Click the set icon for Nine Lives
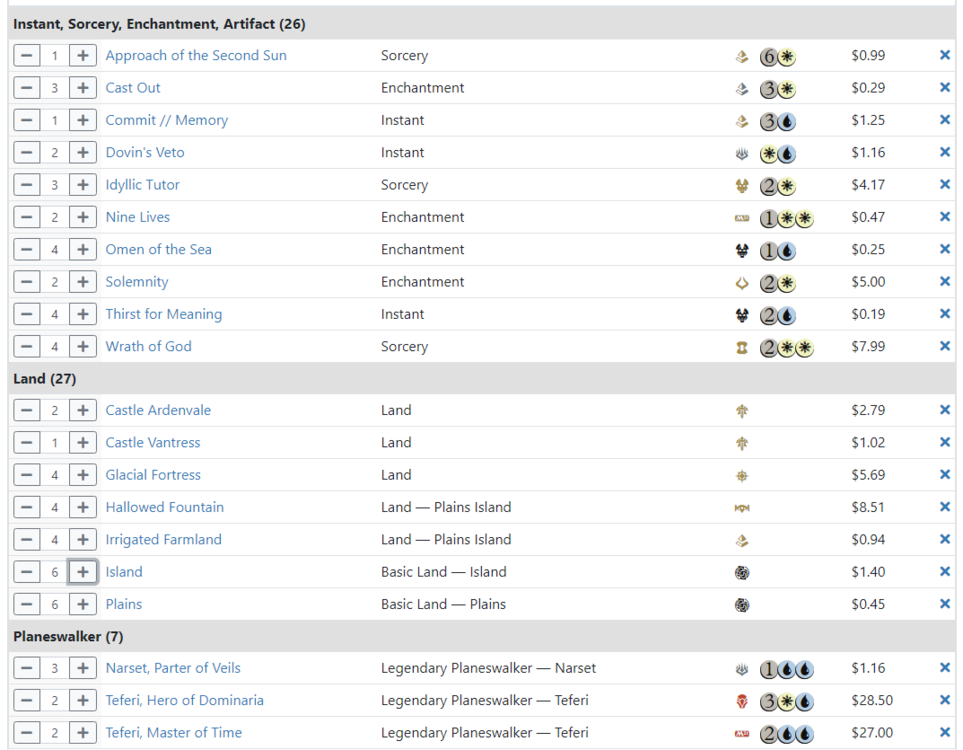Viewport: 963px width, 750px height. pos(742,218)
